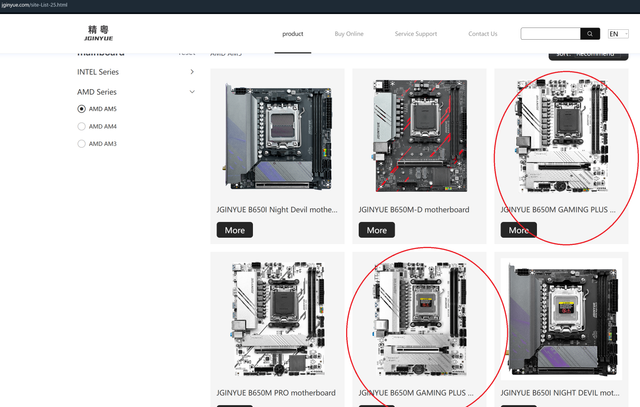640x407 pixels.
Task: Expand the INTEL Series category
Action: 192,72
